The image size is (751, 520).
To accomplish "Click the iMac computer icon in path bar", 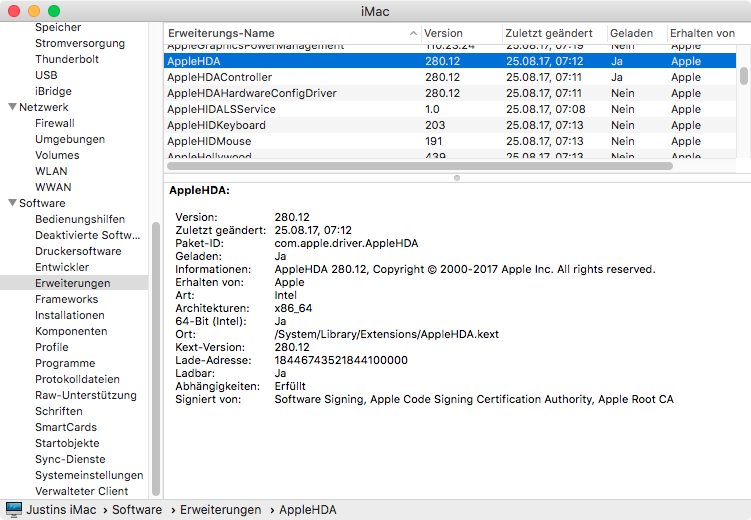I will [x=13, y=510].
